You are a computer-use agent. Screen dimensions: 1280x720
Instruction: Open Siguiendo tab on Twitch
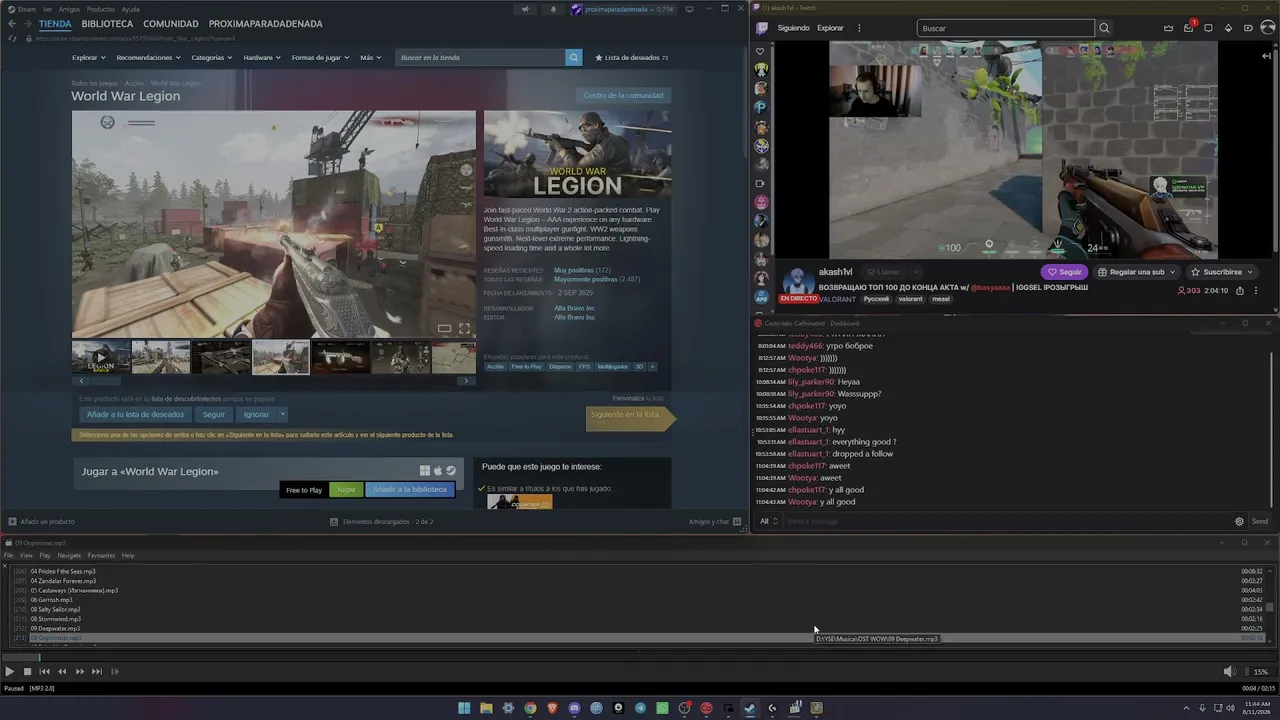pos(793,28)
